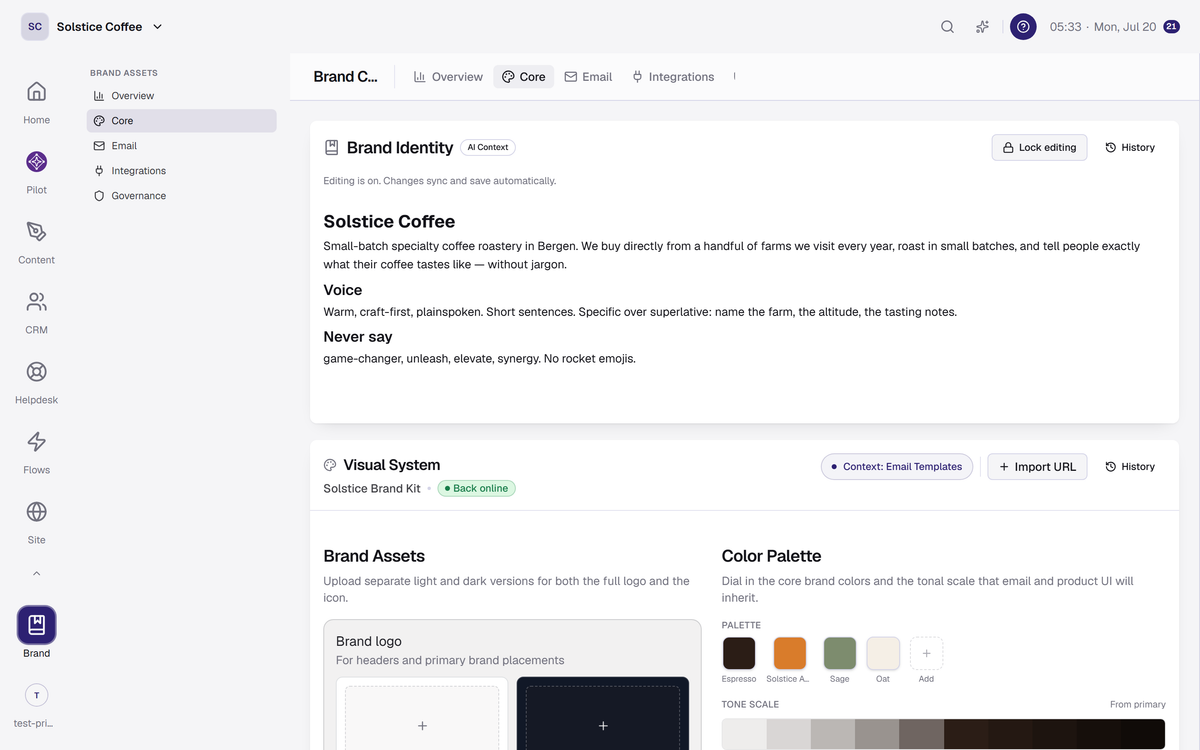Open the CRM people icon
The width and height of the screenshot is (1200, 750).
pos(36,301)
